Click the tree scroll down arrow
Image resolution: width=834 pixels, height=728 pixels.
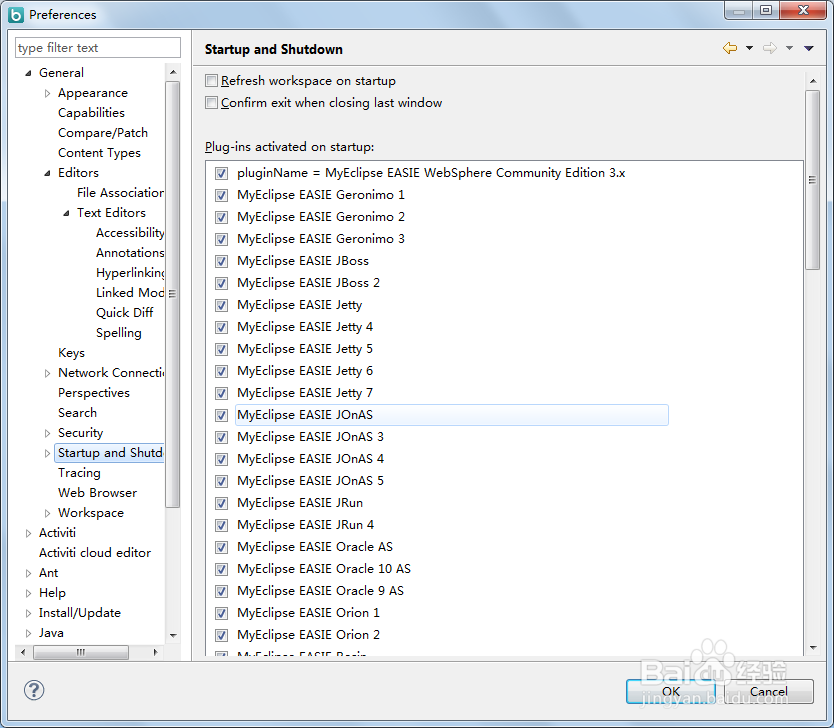tap(173, 635)
